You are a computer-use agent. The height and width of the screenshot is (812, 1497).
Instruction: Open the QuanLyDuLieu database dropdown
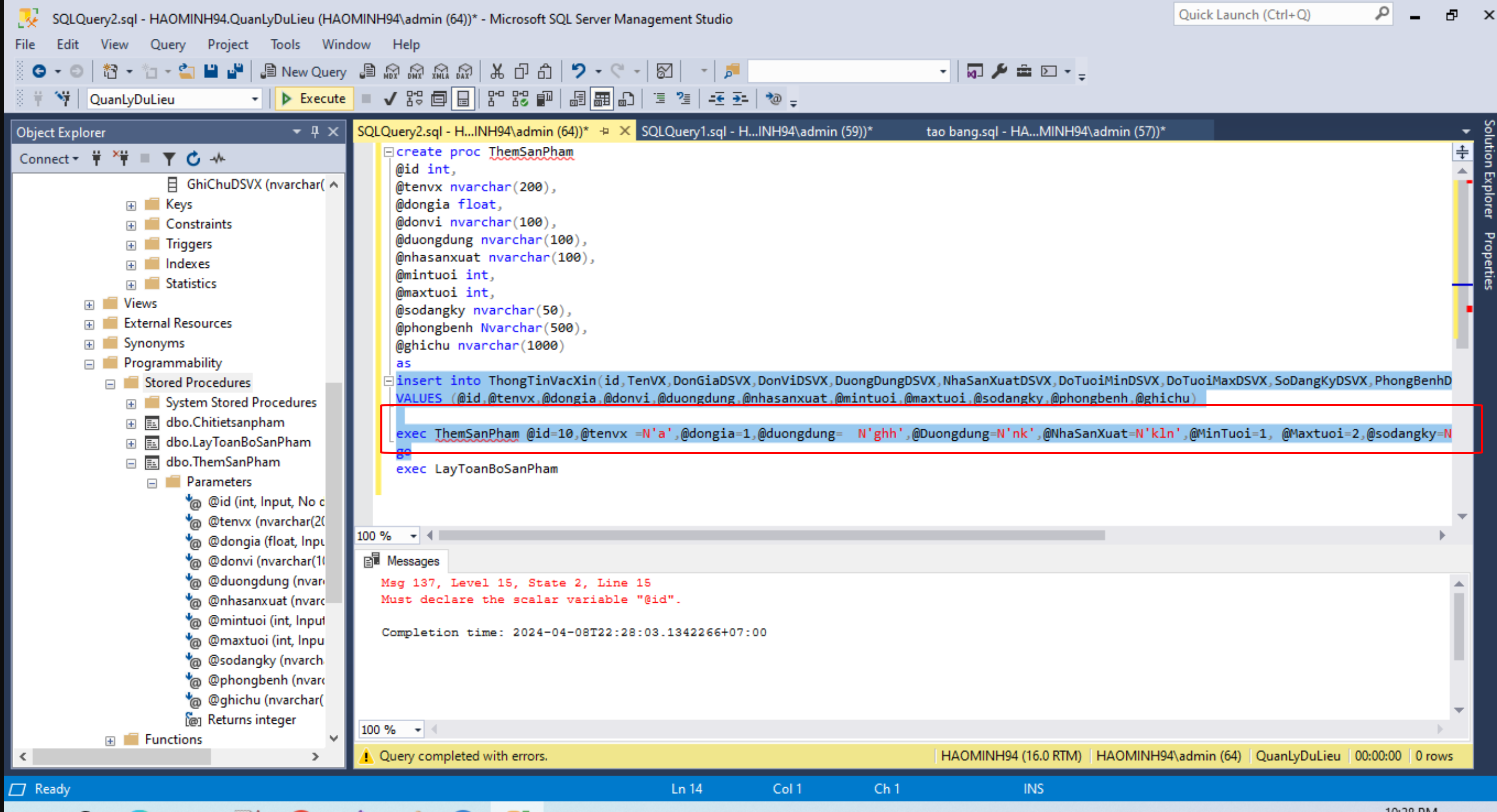point(255,99)
